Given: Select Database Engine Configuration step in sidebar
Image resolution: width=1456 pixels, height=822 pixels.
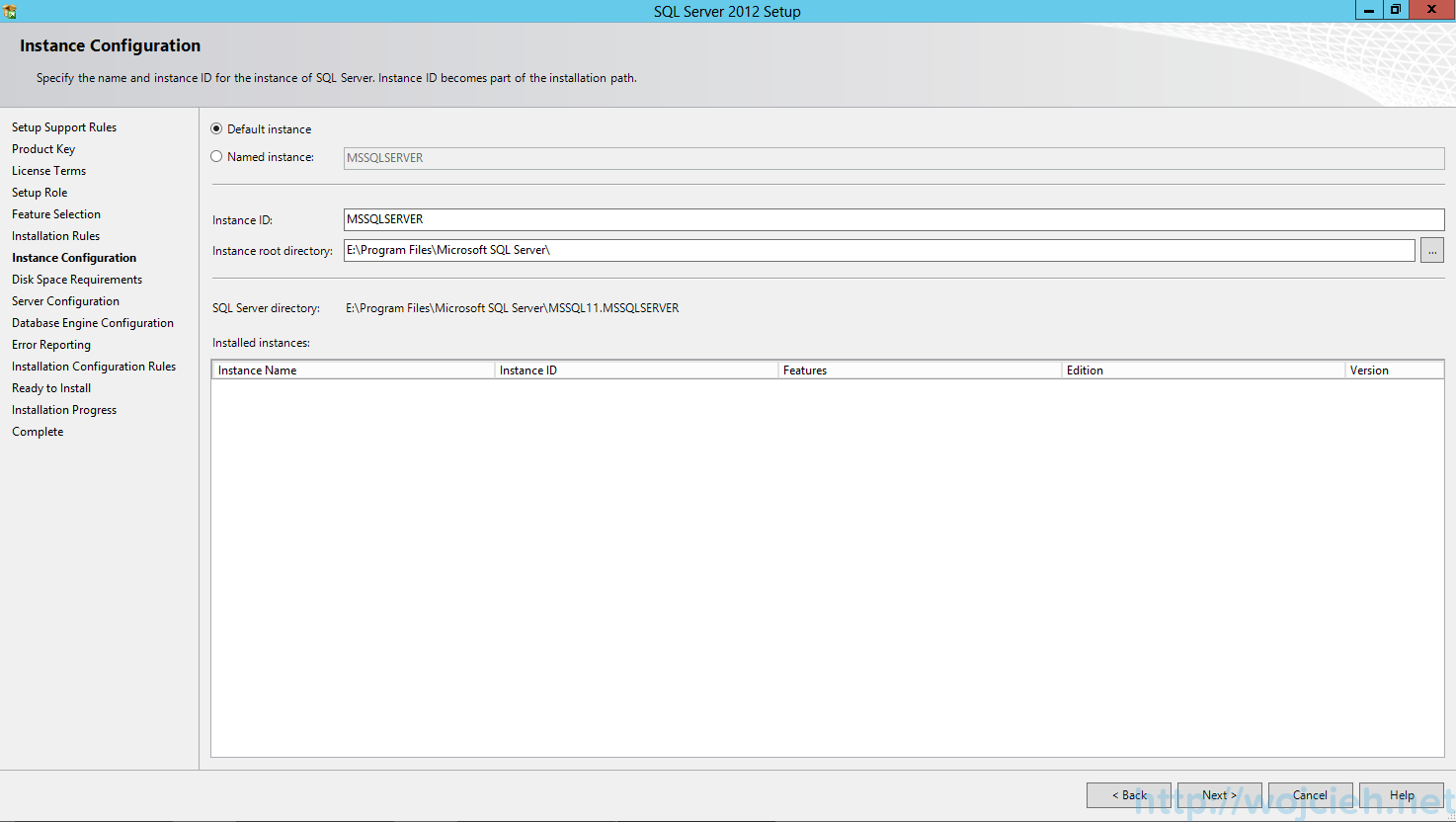Looking at the screenshot, I should [x=93, y=323].
